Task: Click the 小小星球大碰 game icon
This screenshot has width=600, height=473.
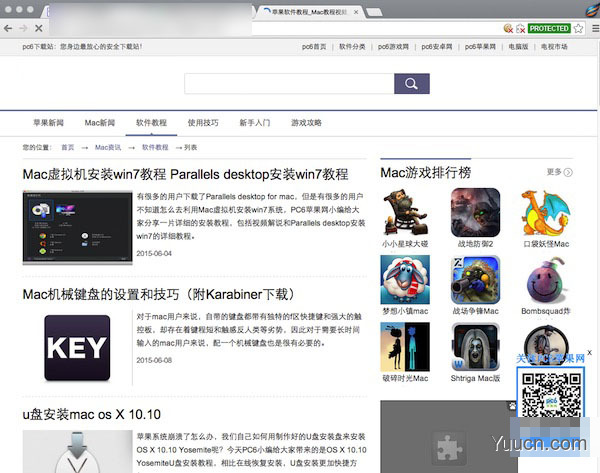Action: pyautogui.click(x=405, y=212)
